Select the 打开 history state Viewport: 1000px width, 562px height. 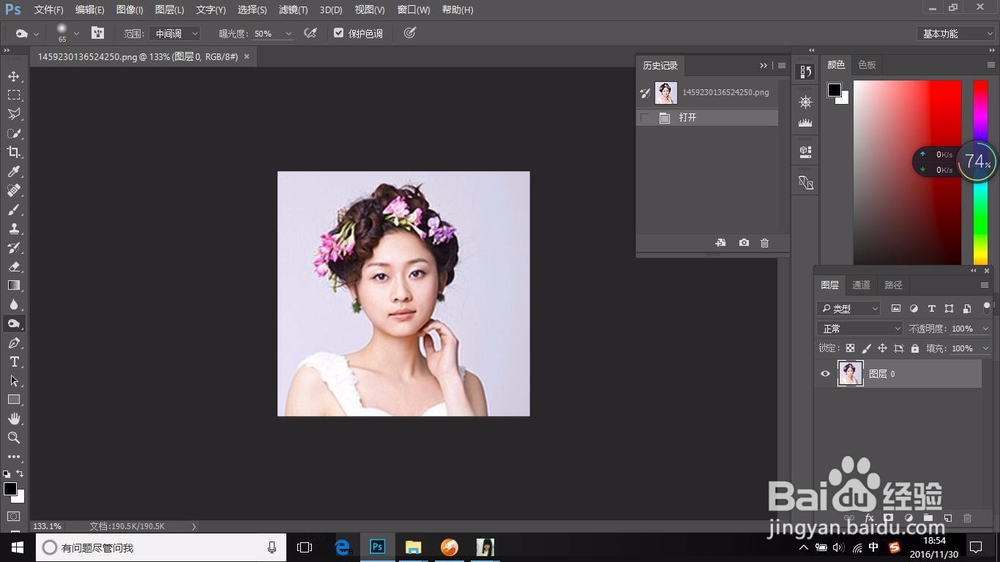[x=708, y=117]
